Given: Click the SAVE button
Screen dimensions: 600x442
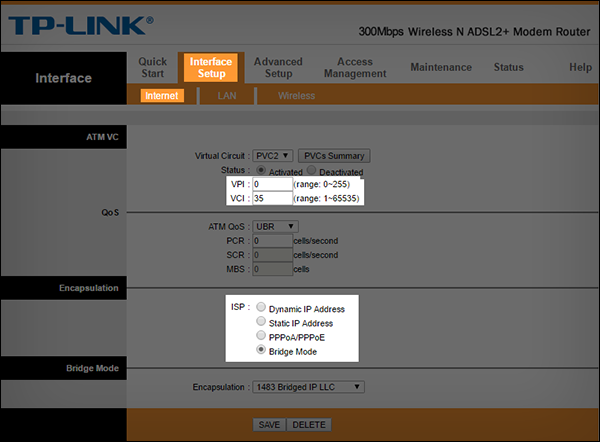Looking at the screenshot, I should click(269, 425).
